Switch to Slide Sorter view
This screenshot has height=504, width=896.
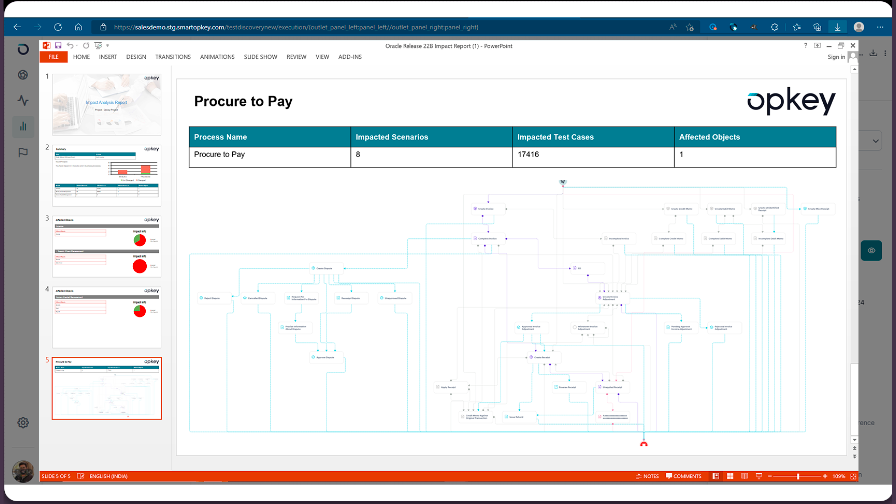tap(730, 476)
